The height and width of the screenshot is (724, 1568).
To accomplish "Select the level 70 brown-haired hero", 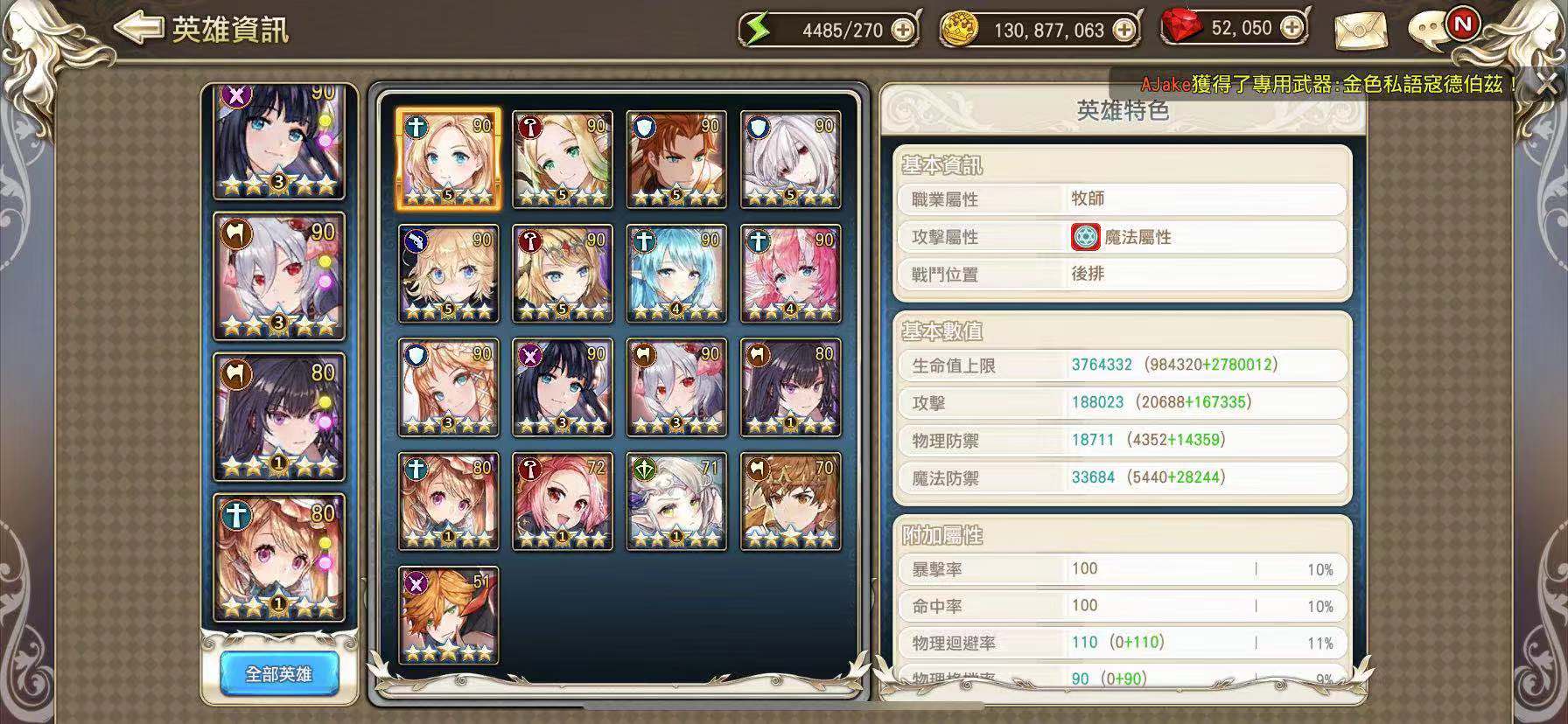I will point(791,501).
